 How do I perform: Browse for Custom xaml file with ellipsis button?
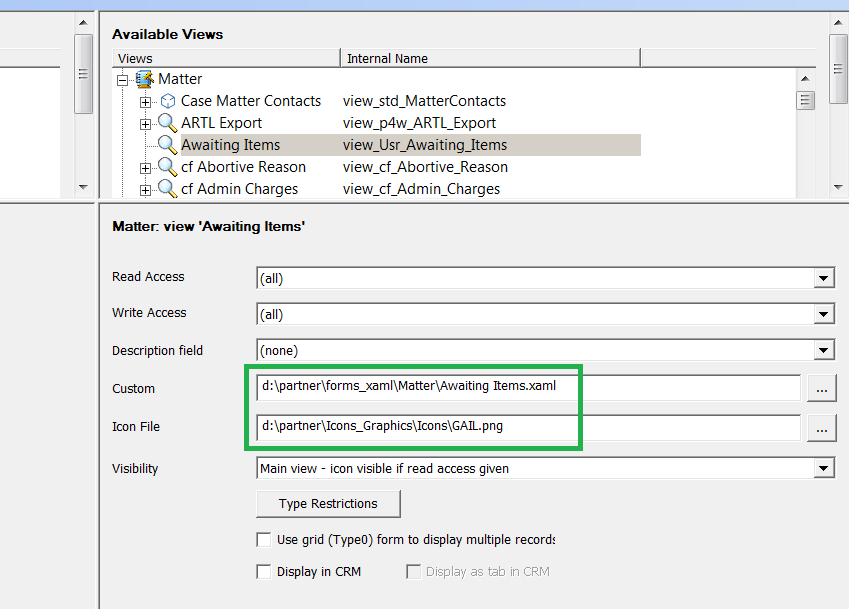pos(821,388)
